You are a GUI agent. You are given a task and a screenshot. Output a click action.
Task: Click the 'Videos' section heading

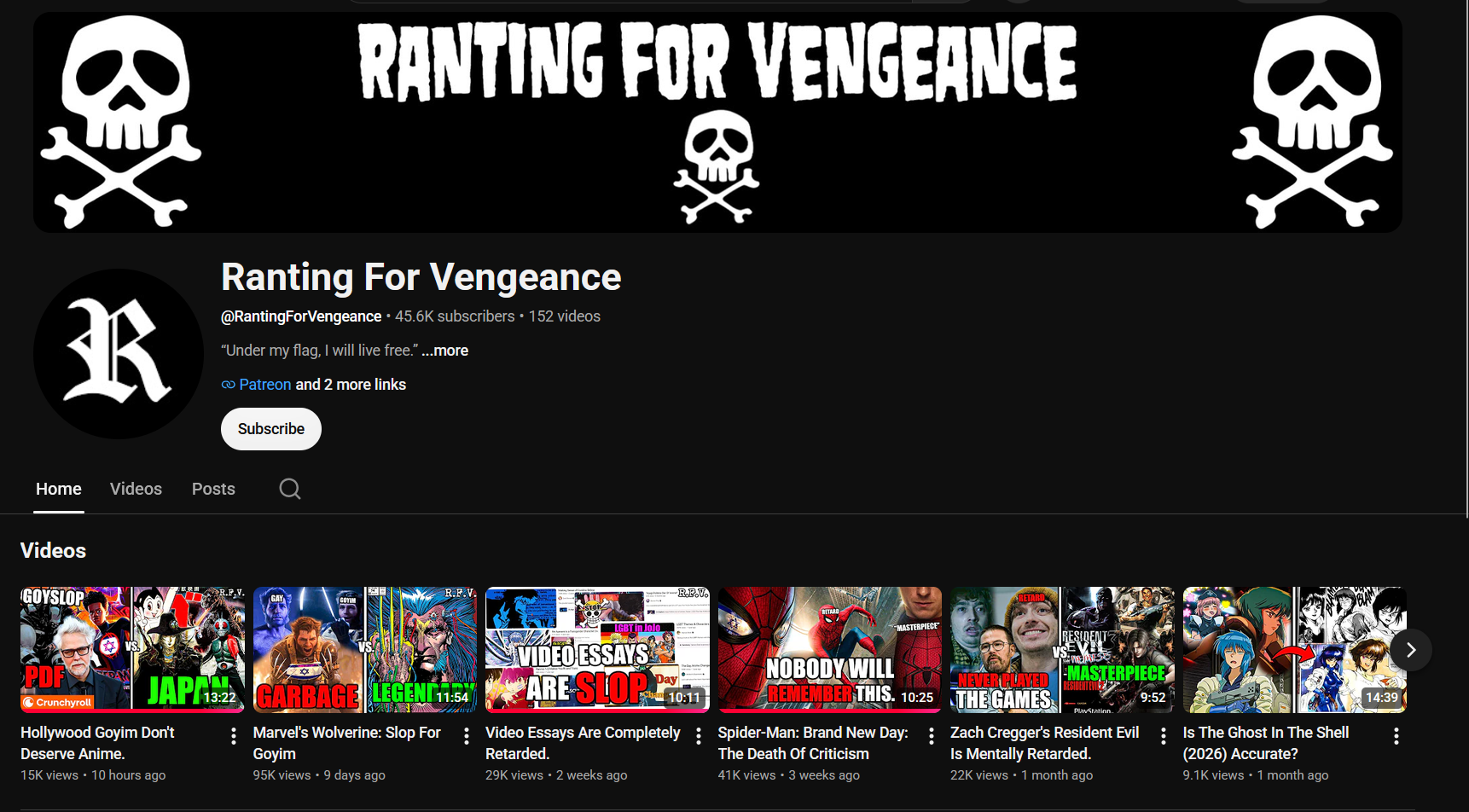pos(53,551)
